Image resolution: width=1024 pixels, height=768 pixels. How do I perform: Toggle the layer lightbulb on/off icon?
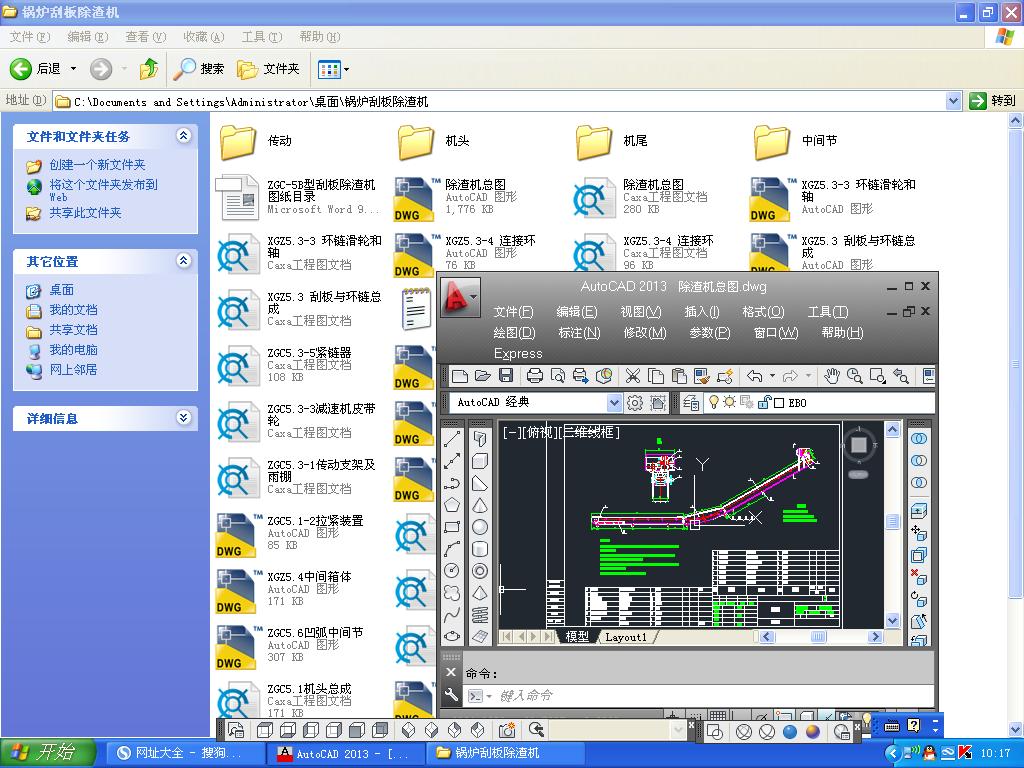[x=713, y=401]
